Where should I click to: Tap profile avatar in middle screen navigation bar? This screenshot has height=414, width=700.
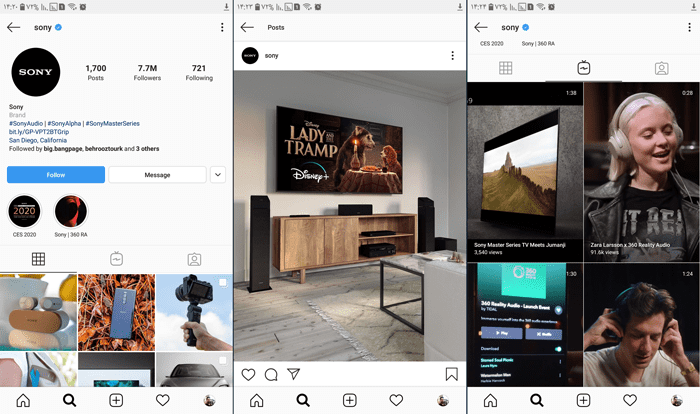[443, 400]
